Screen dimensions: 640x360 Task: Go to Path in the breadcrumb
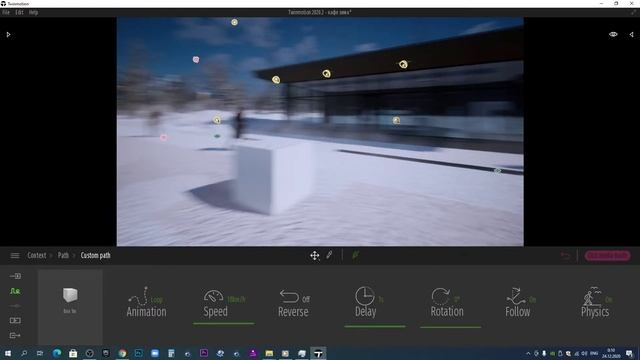click(x=63, y=256)
